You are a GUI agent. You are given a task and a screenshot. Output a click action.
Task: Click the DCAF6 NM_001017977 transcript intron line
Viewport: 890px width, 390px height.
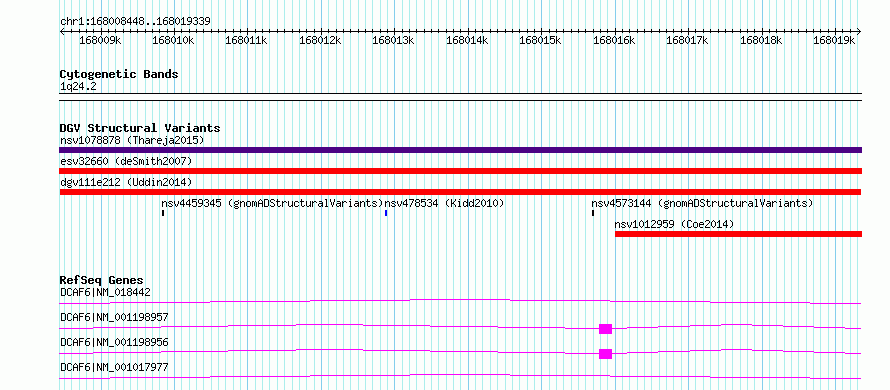point(460,376)
